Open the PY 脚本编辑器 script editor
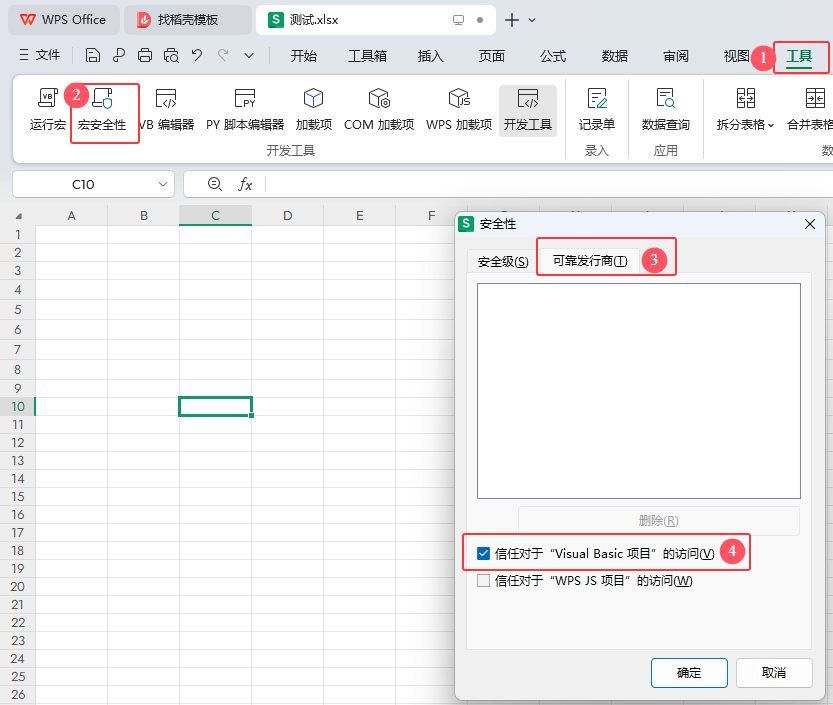This screenshot has width=833, height=705. pos(245,99)
